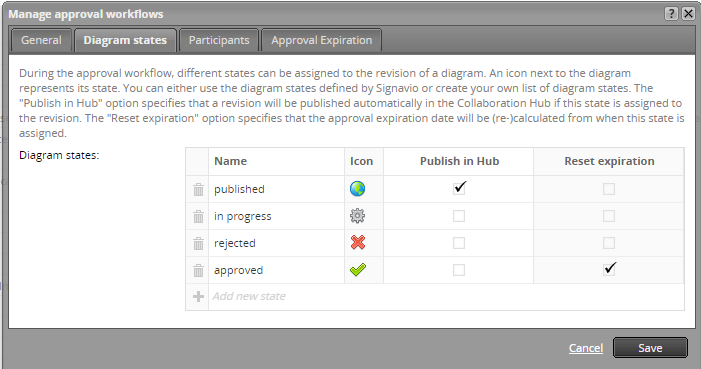
Task: Open the Participants tab
Action: tap(219, 40)
